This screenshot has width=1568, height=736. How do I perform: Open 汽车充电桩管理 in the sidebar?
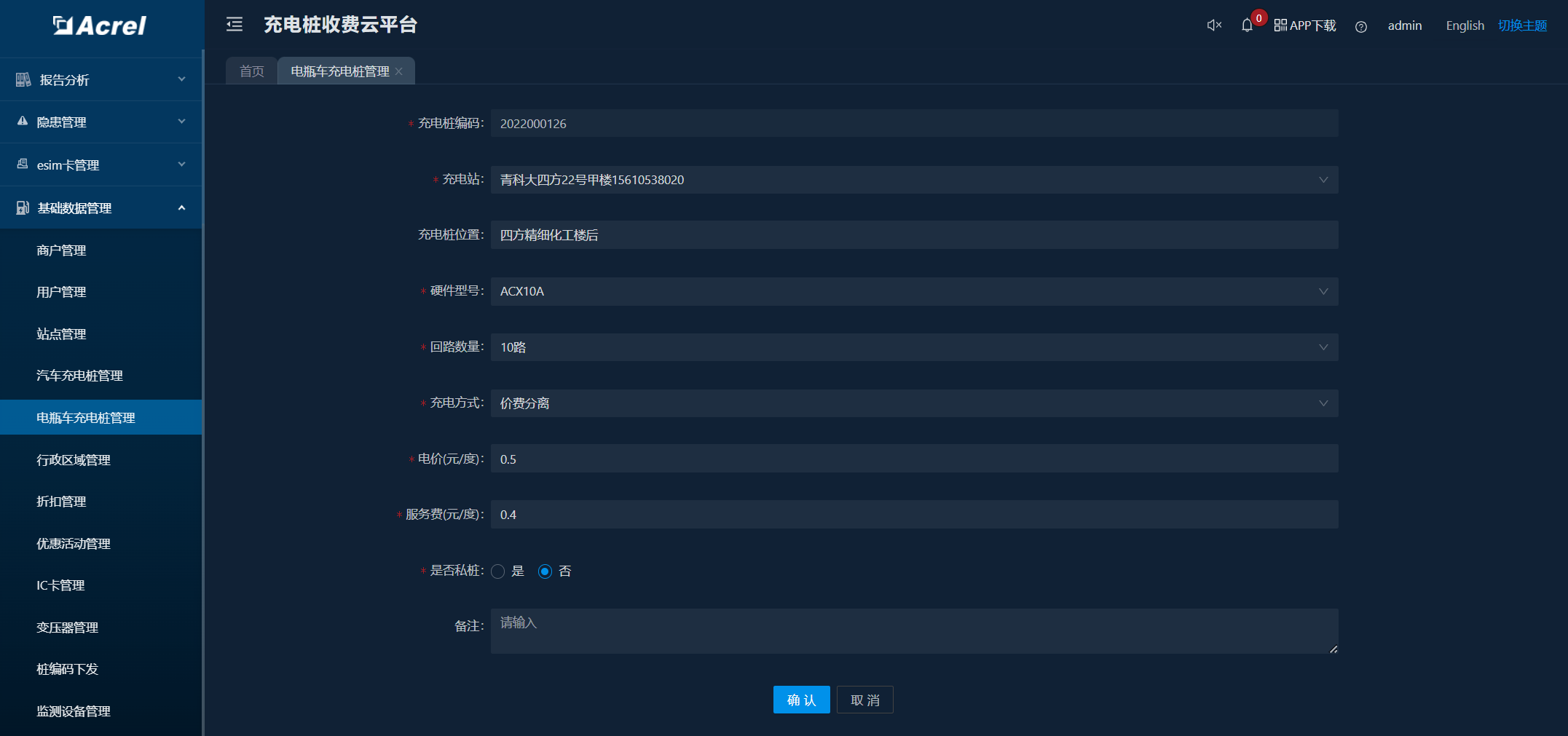coord(79,376)
